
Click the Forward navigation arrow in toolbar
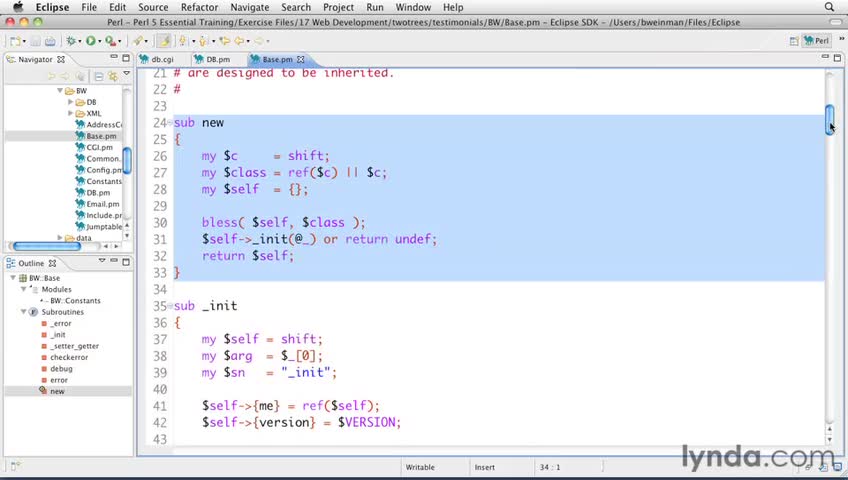[x=259, y=41]
